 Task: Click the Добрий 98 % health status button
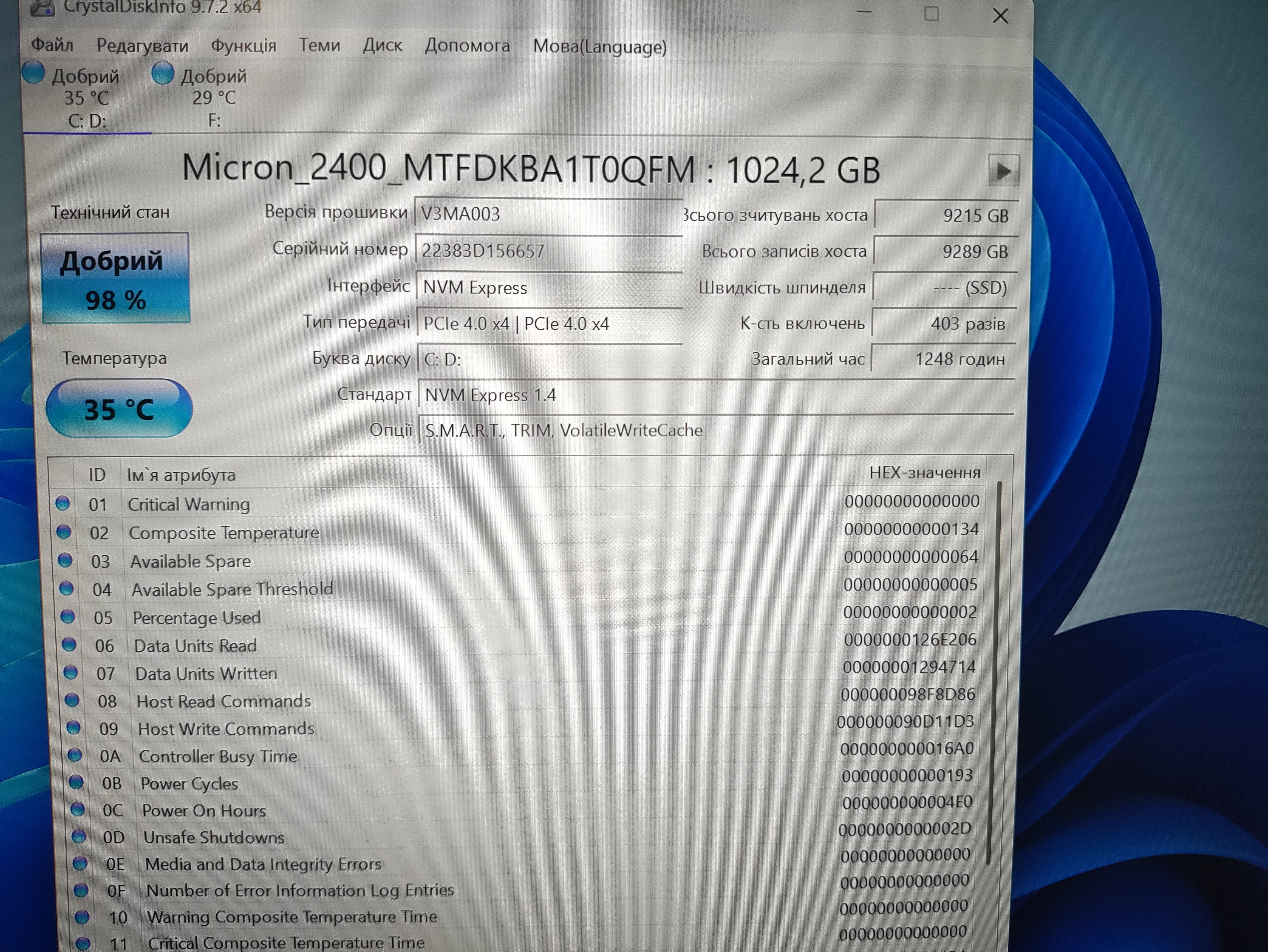click(115, 279)
